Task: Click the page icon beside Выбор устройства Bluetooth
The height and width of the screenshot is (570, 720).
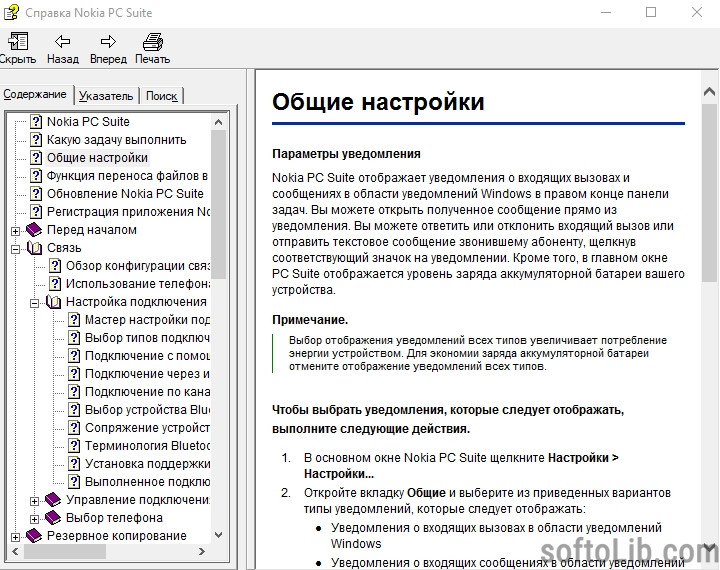Action: pos(74,410)
